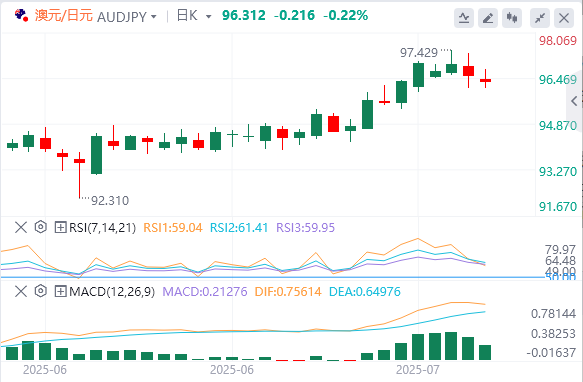Click the 93.270 price axis label

(558, 171)
